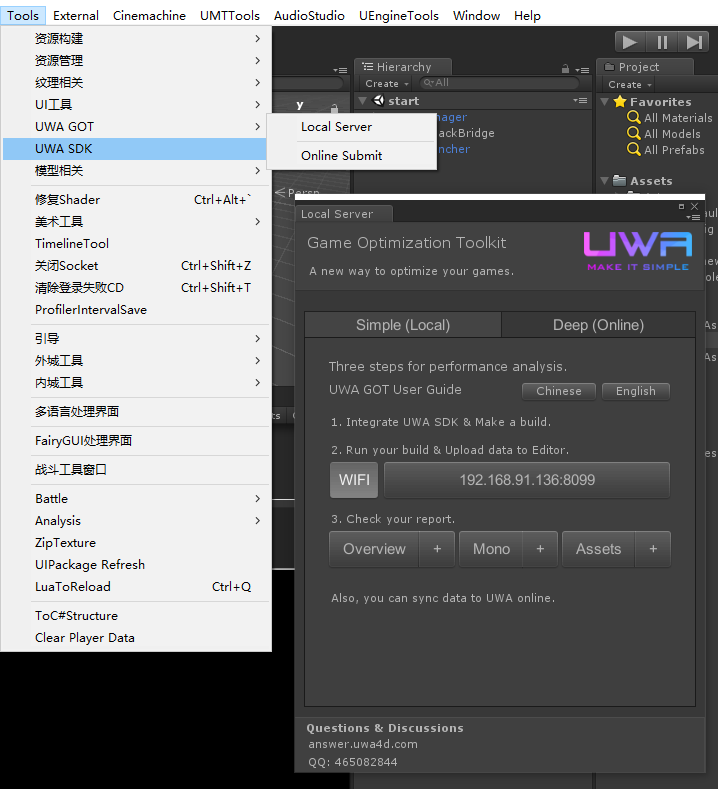Open the Help menu
The width and height of the screenshot is (718, 789).
(527, 16)
